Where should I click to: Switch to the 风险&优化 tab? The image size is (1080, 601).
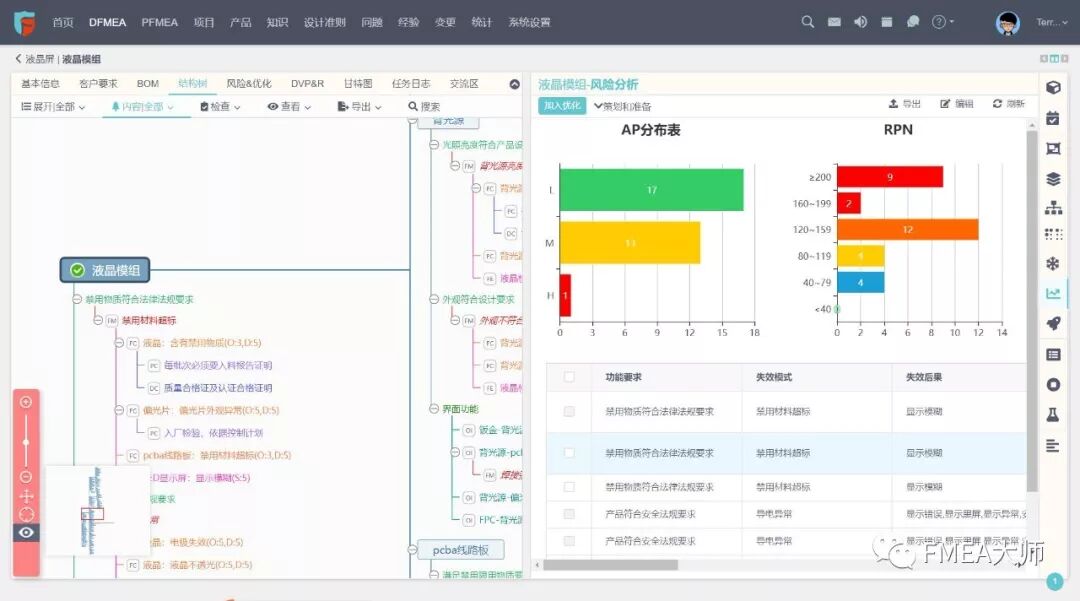coord(249,83)
